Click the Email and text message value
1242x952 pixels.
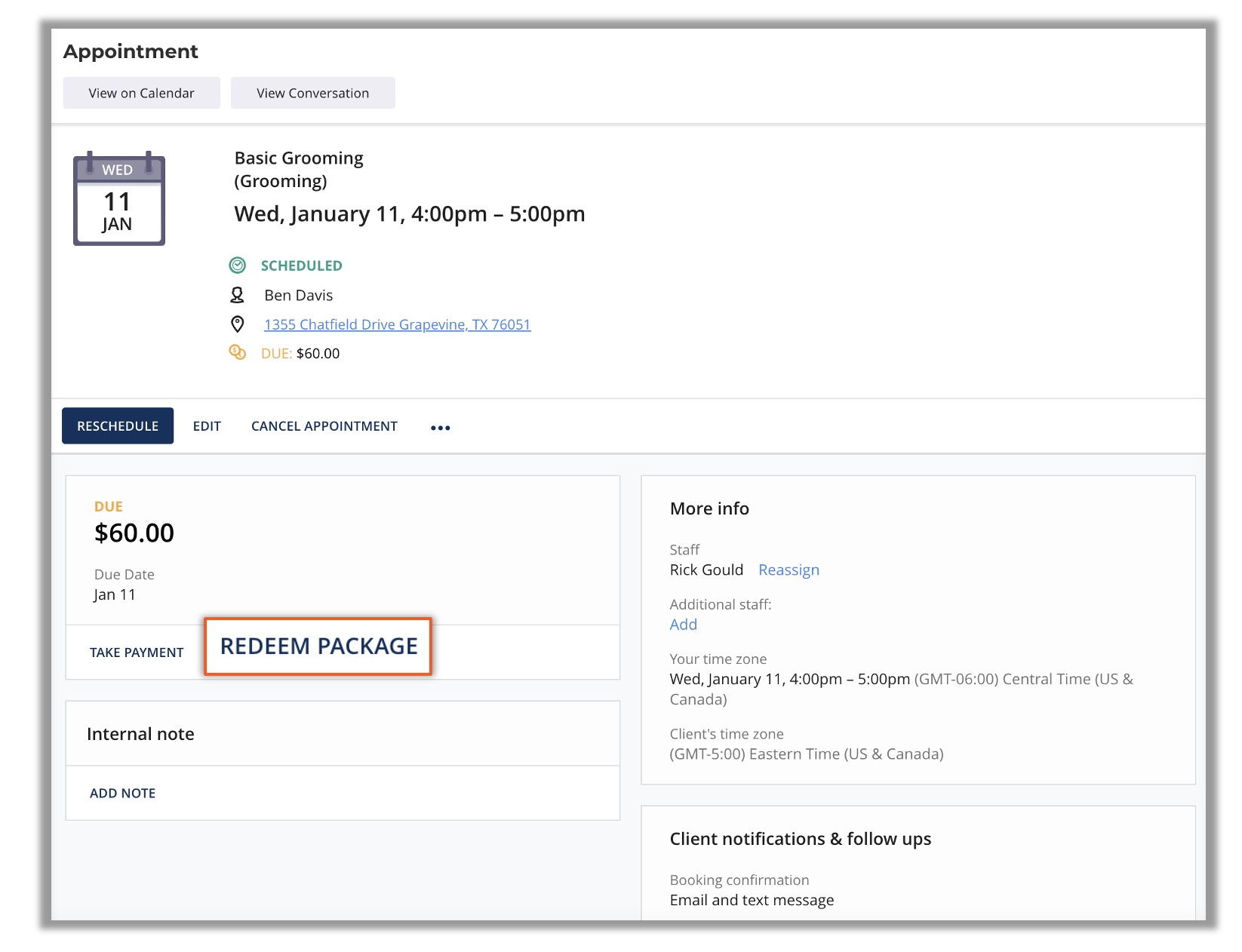[752, 901]
